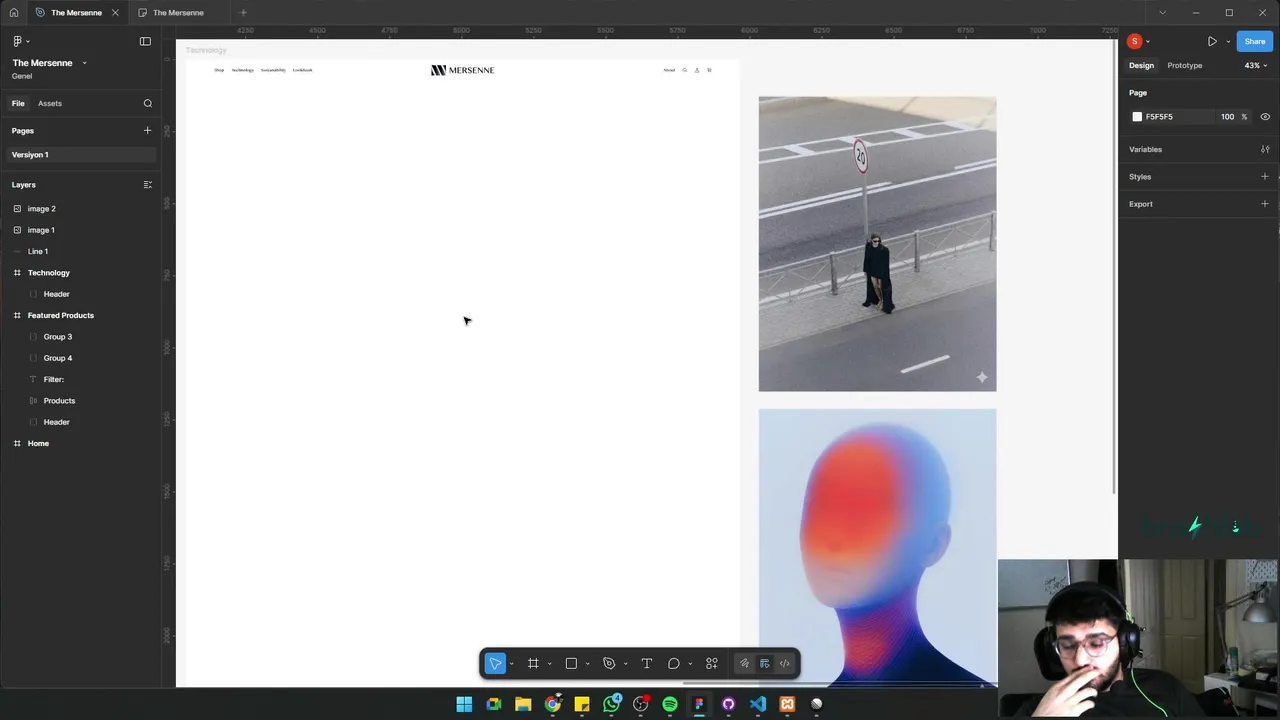Open the present options dropdown arrow

tap(1228, 41)
